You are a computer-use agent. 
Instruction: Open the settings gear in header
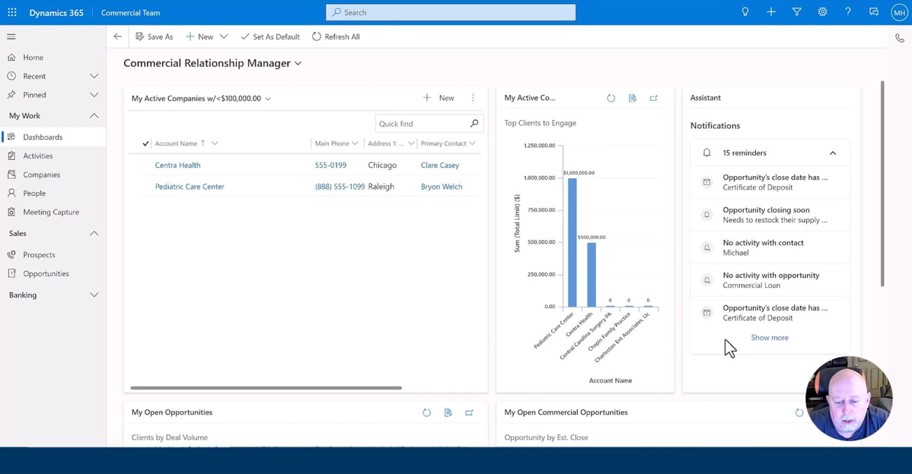pos(822,12)
